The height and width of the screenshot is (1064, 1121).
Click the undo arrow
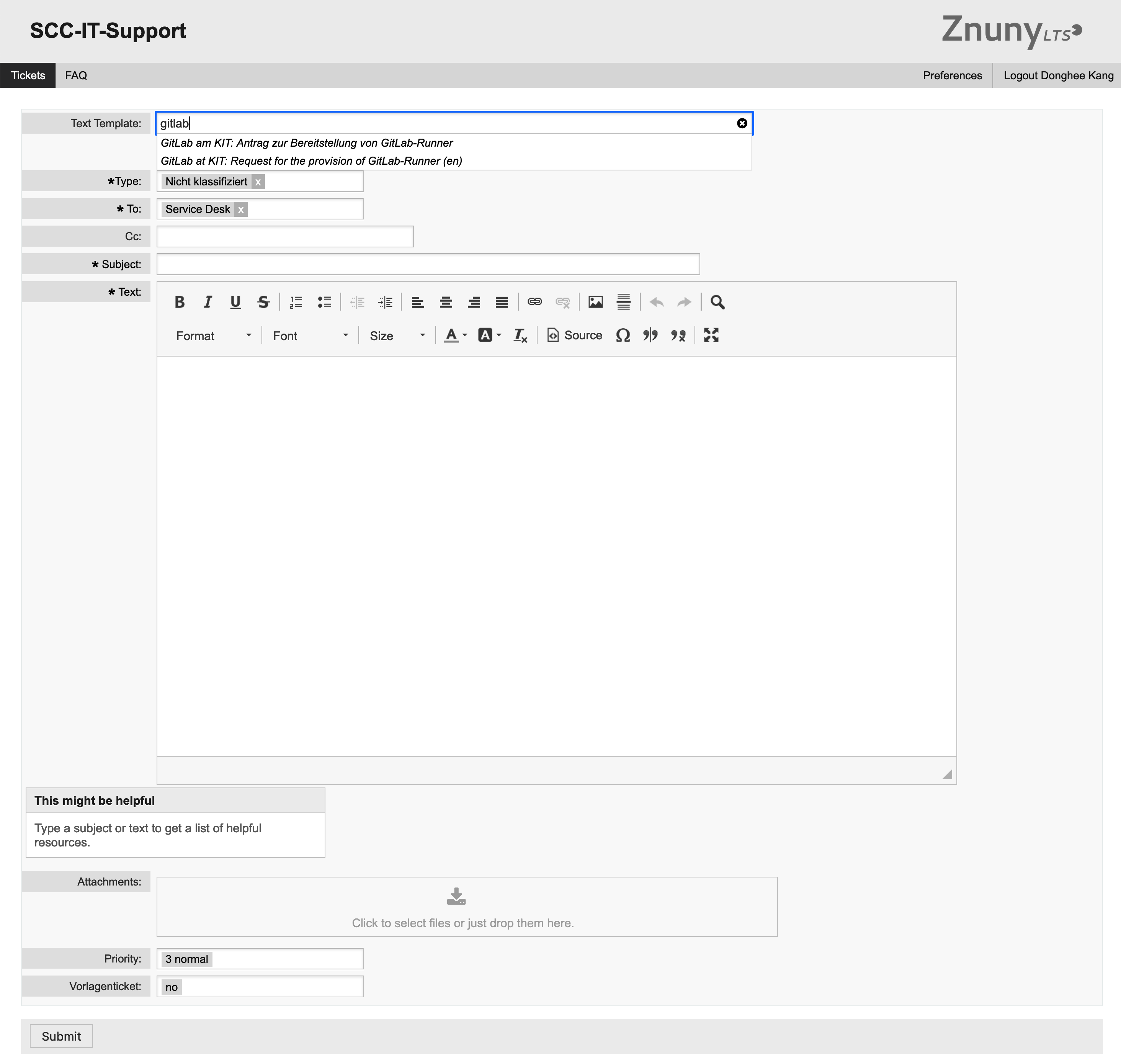pos(657,302)
